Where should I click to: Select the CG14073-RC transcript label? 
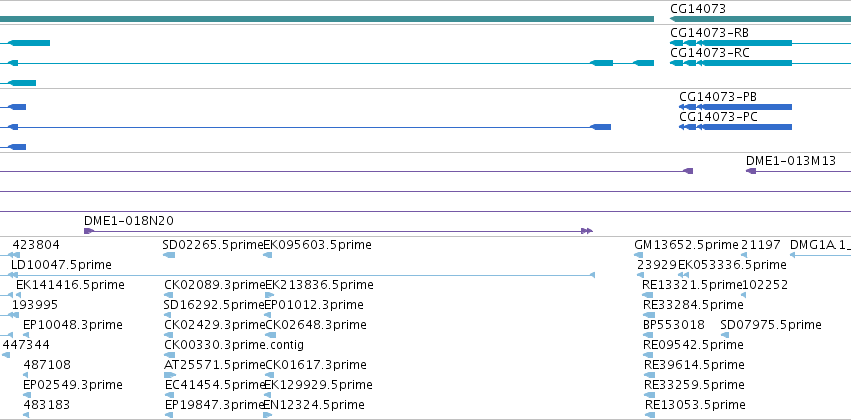point(710,53)
